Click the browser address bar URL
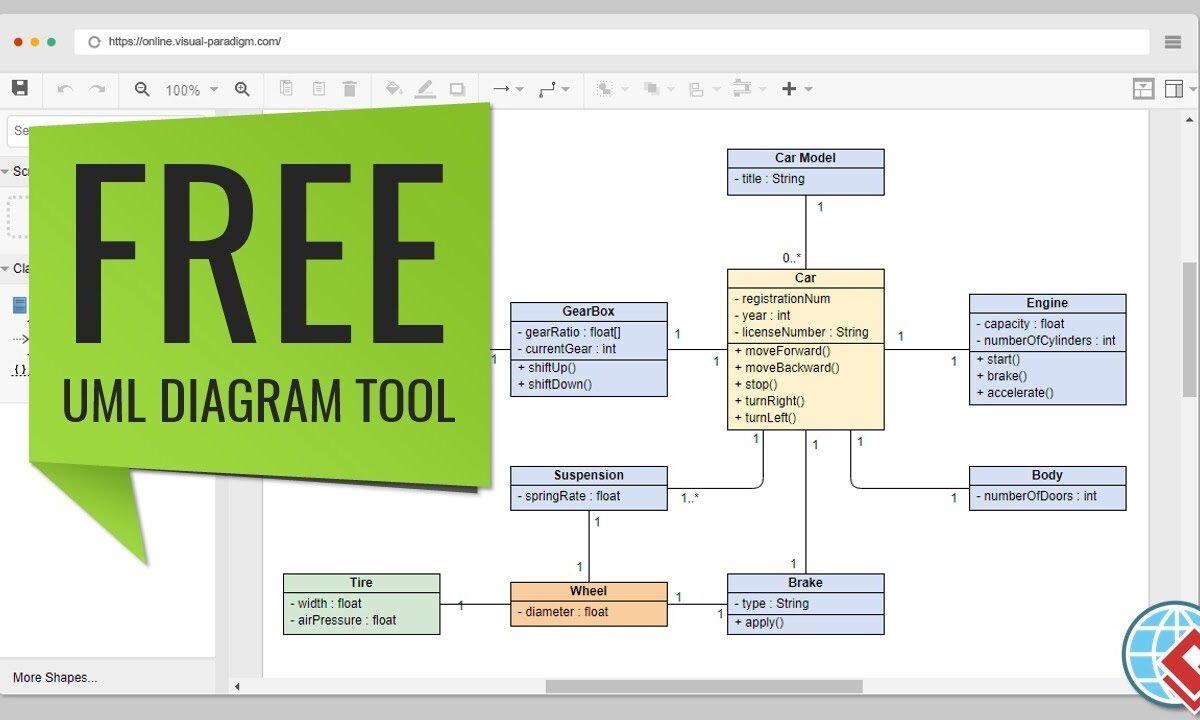 coord(195,42)
